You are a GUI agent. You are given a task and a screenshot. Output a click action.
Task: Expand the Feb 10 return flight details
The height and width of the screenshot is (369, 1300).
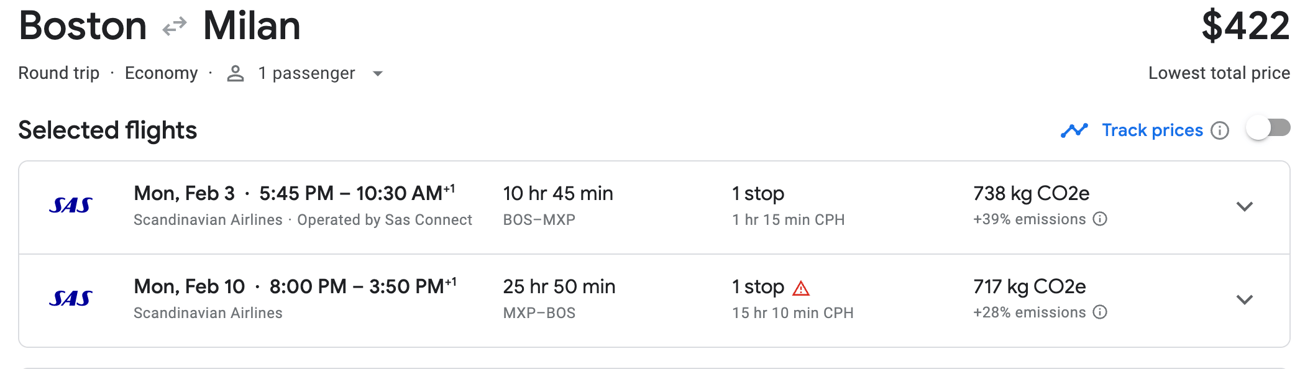click(x=1244, y=300)
